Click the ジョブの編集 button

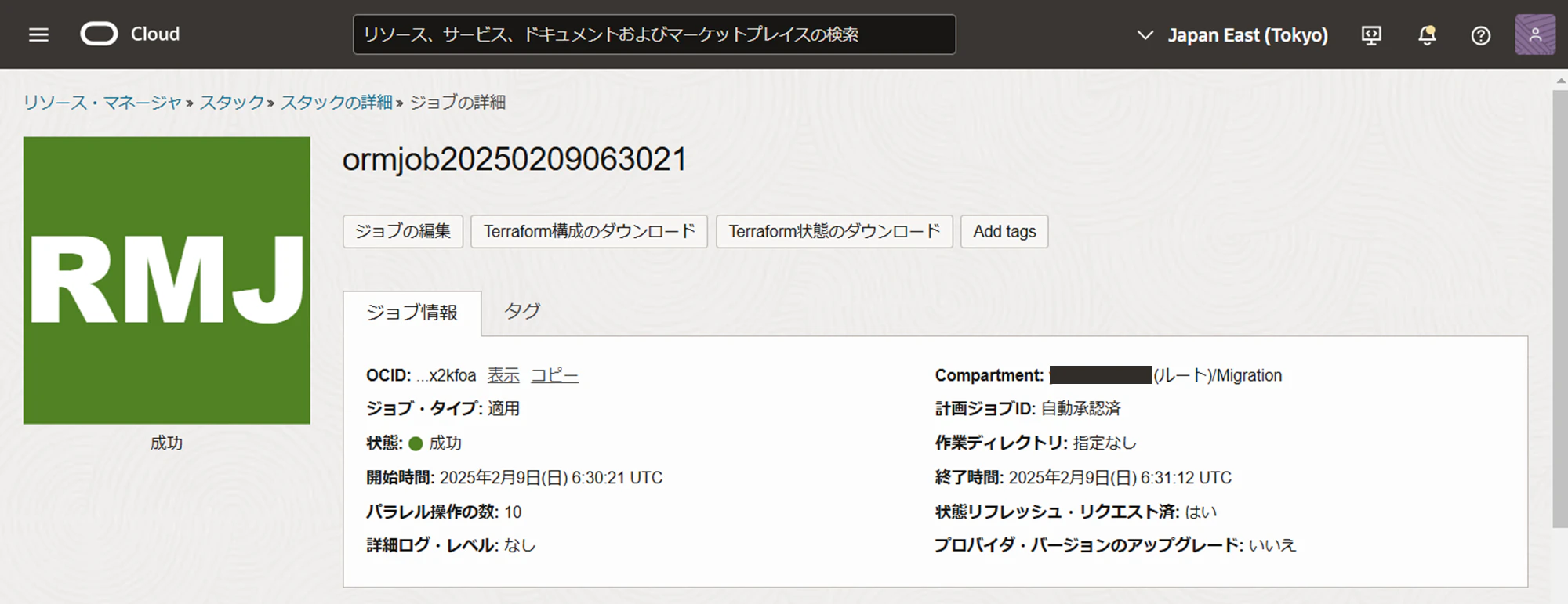(403, 231)
